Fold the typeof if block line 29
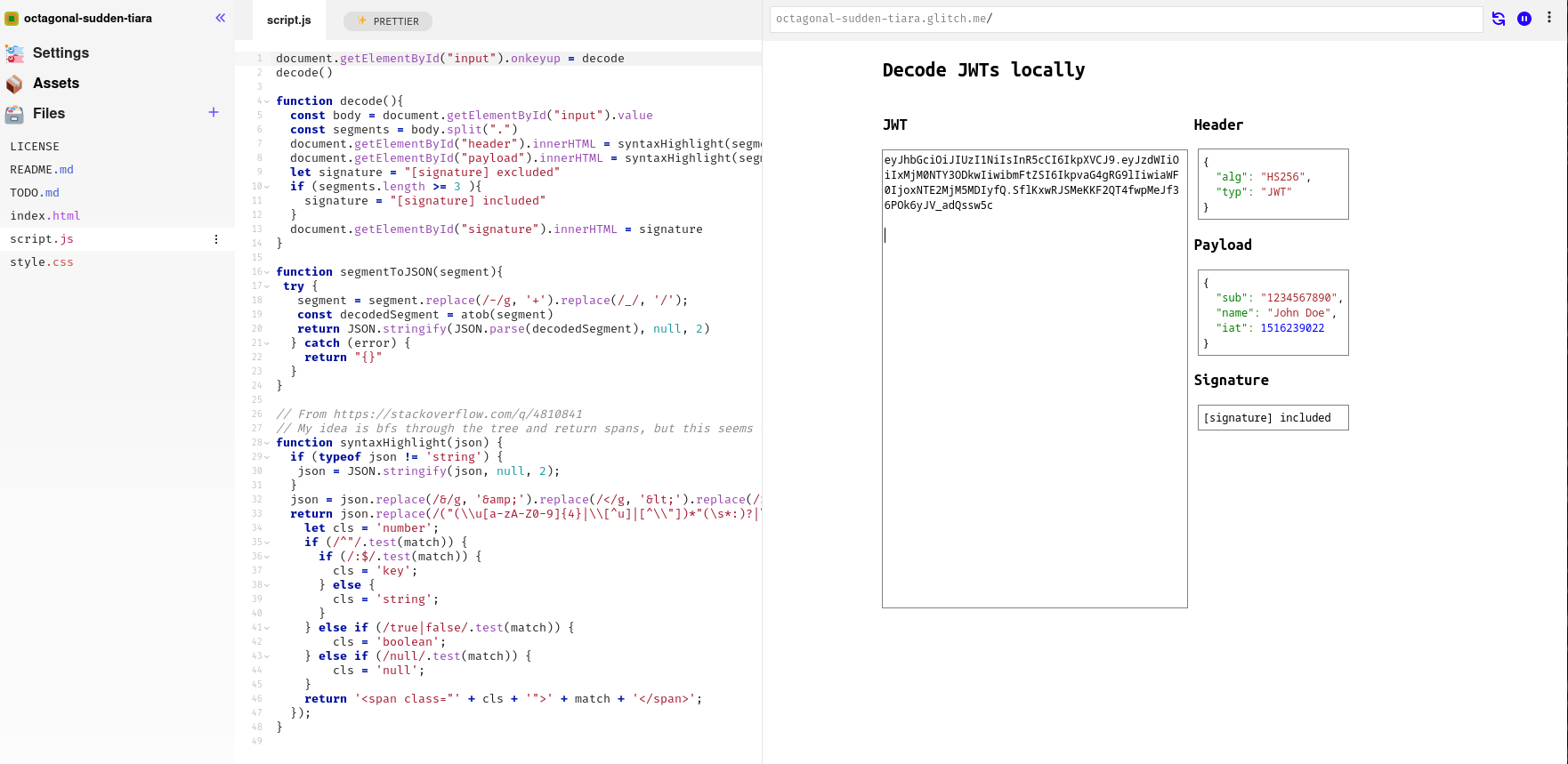1568x764 pixels. (267, 457)
